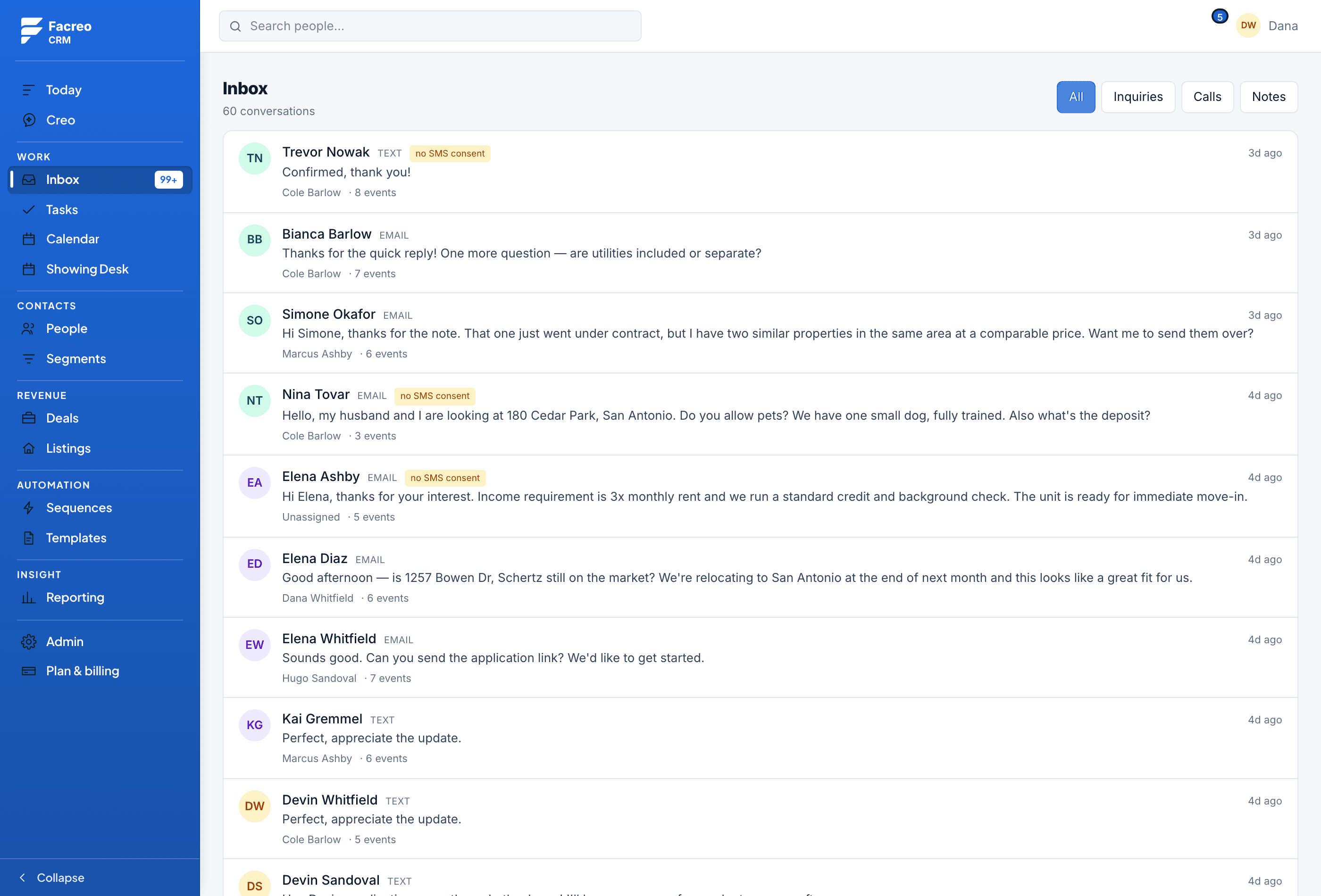The image size is (1321, 896).
Task: Open Devin Sandoval conversation
Action: click(x=760, y=878)
